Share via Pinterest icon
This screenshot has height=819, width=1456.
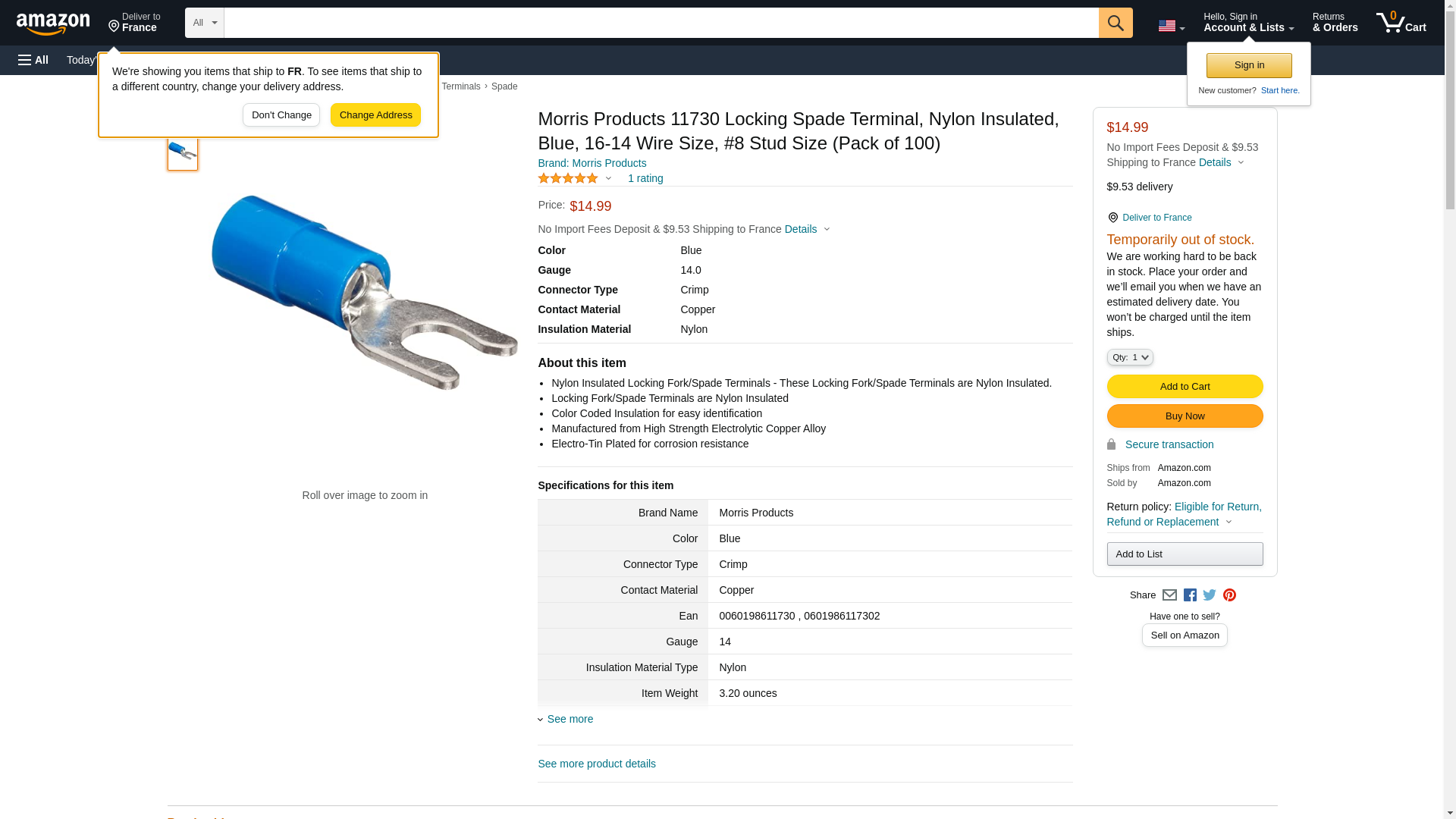point(1229,595)
